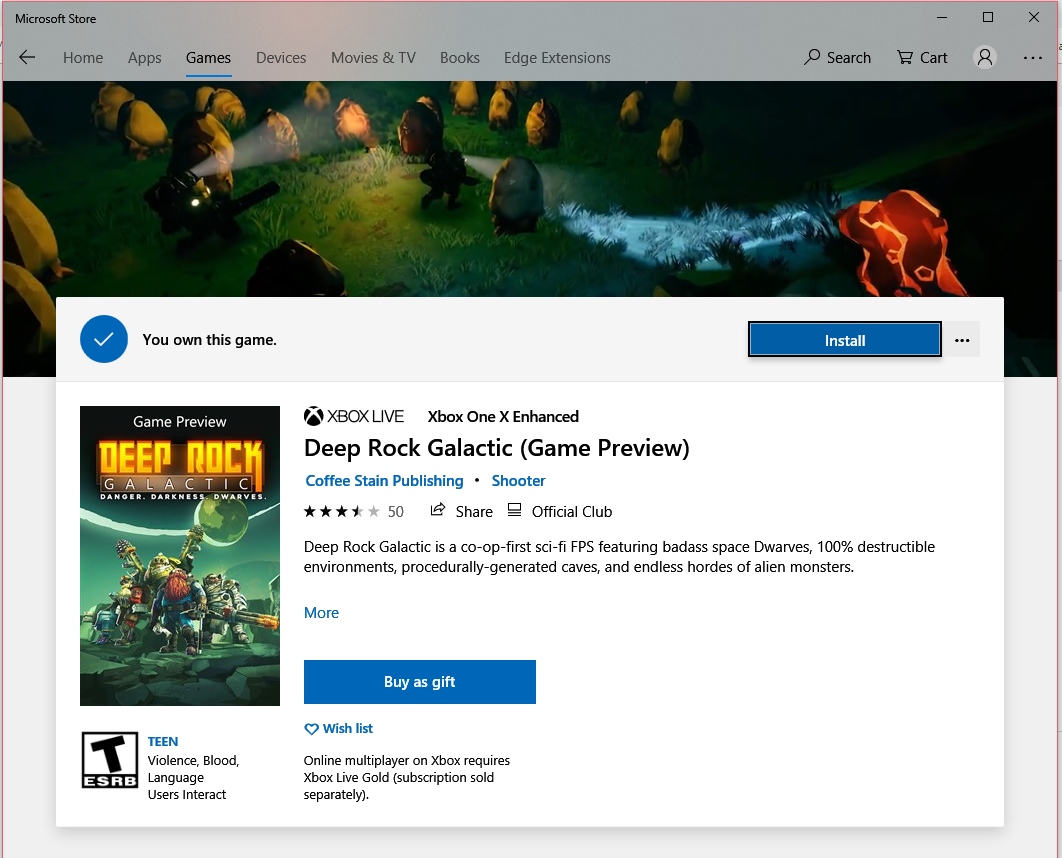Close the Microsoft Store window

coord(1034,18)
